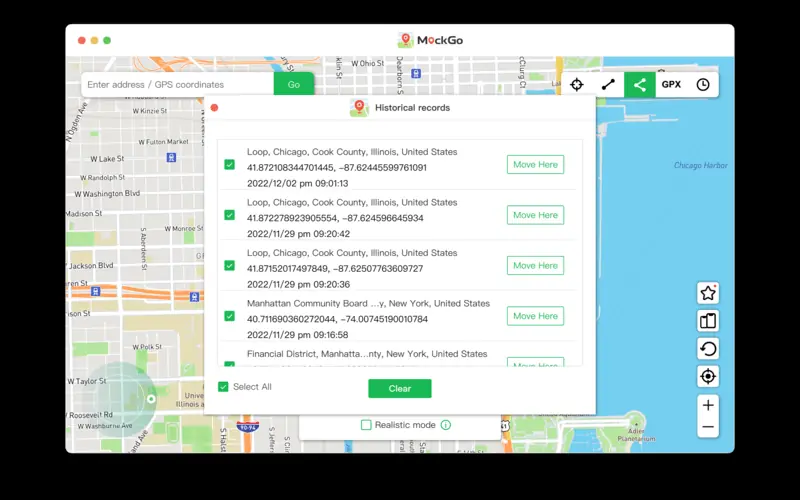Screen dimensions: 800x500
Task: Click the W Fulton Market street label
Action: pos(163,142)
